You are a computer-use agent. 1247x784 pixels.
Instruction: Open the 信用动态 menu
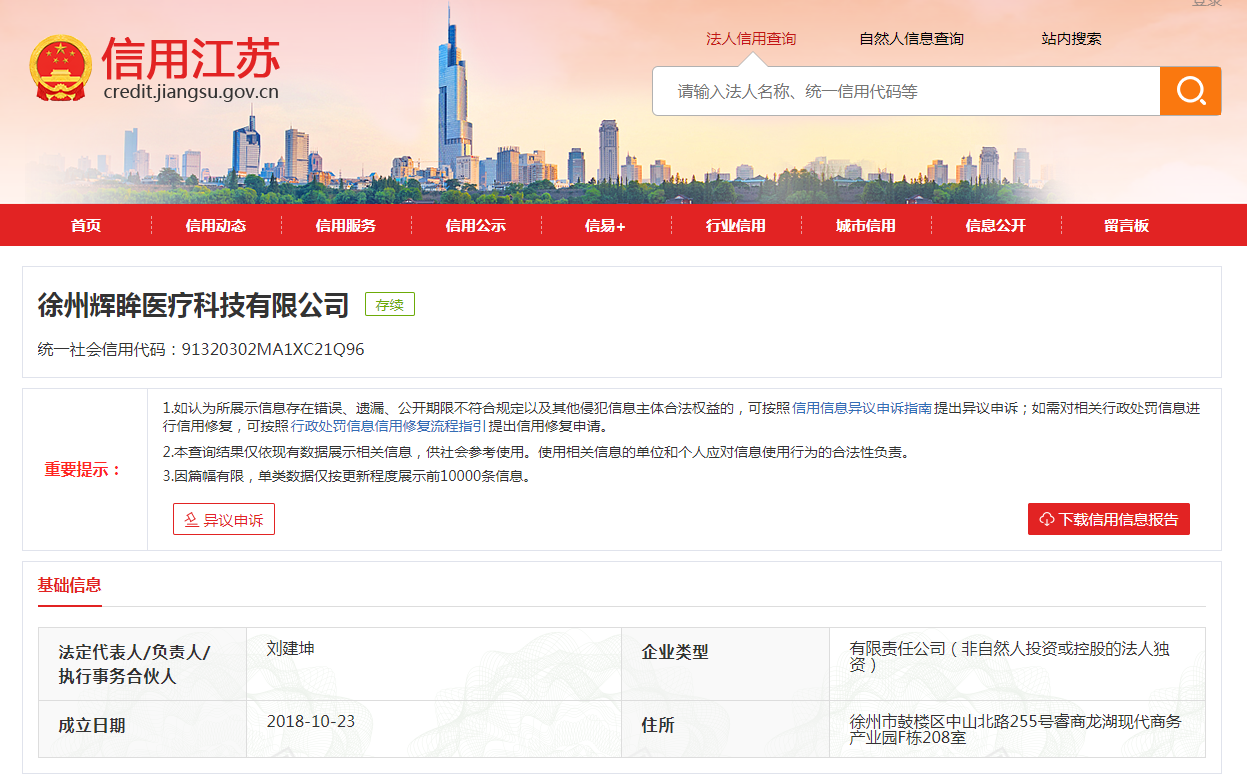pyautogui.click(x=215, y=226)
